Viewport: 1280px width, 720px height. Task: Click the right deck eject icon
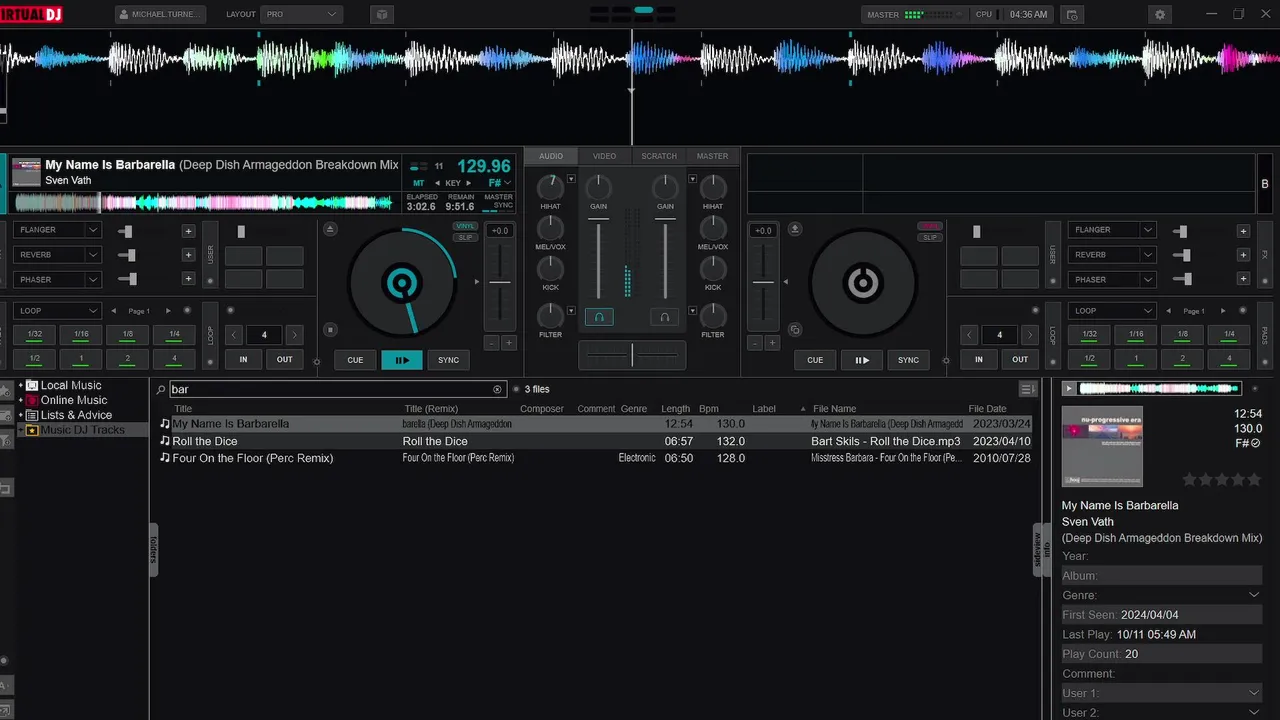795,229
